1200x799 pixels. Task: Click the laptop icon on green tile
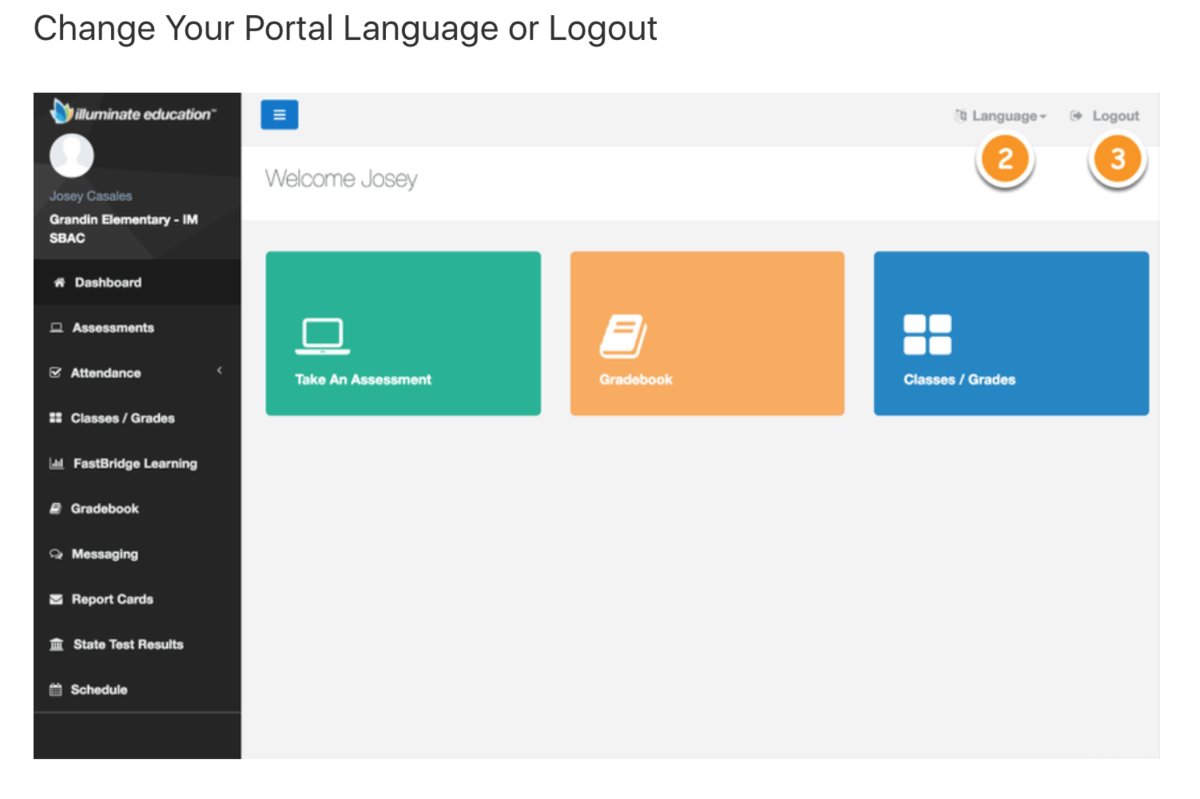(322, 336)
